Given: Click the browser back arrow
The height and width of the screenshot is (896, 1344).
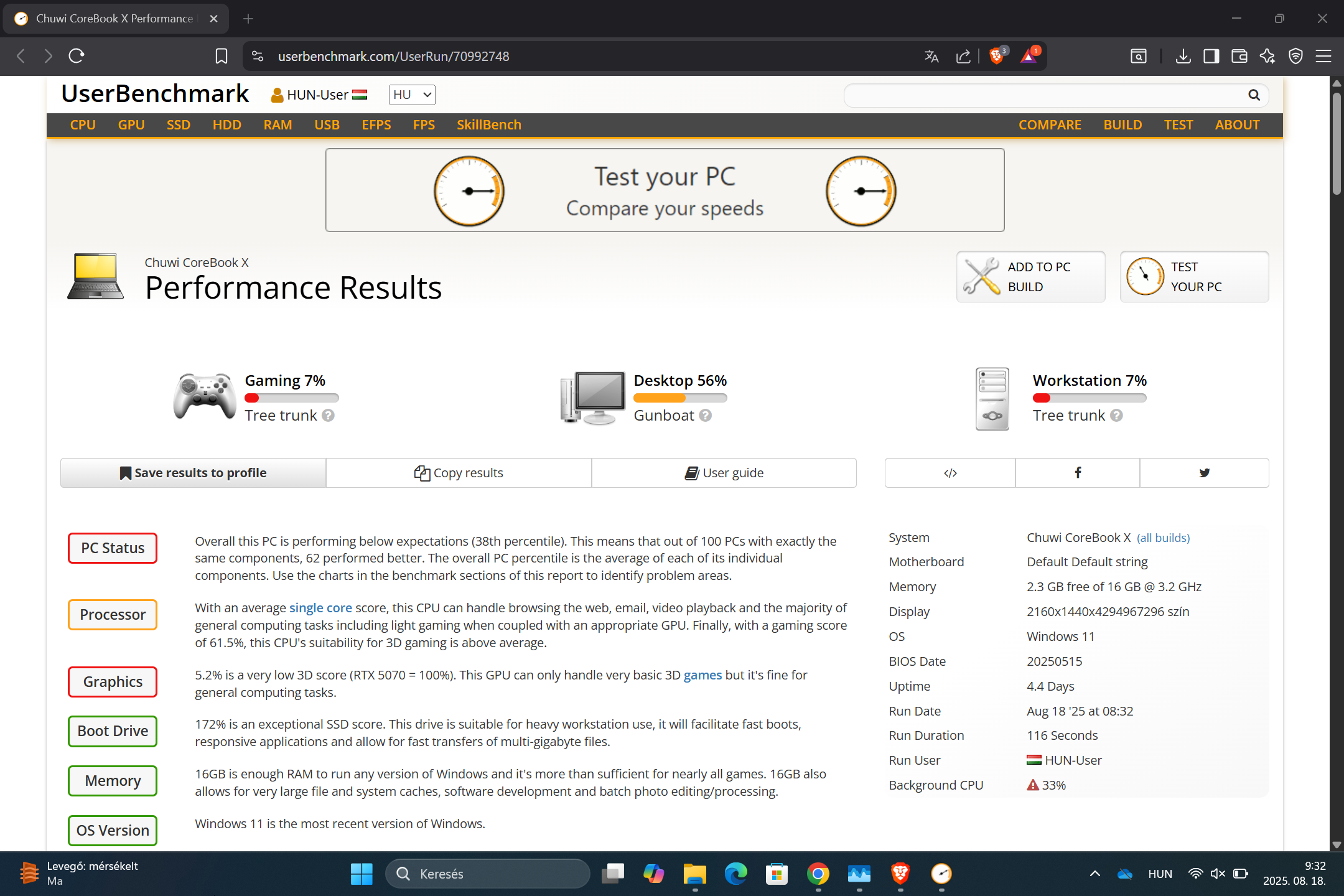Looking at the screenshot, I should pos(21,56).
